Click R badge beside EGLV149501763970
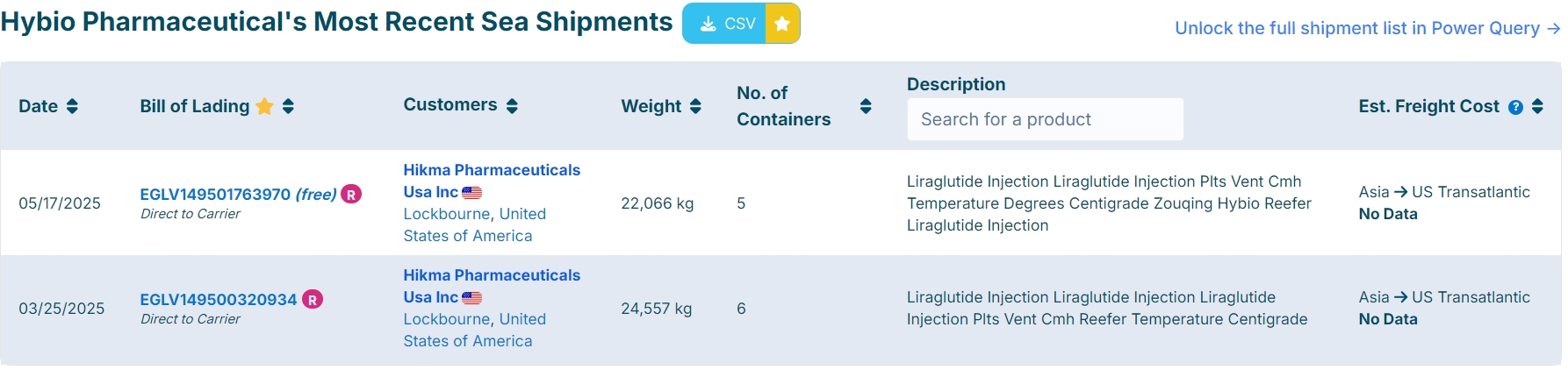 coord(351,194)
